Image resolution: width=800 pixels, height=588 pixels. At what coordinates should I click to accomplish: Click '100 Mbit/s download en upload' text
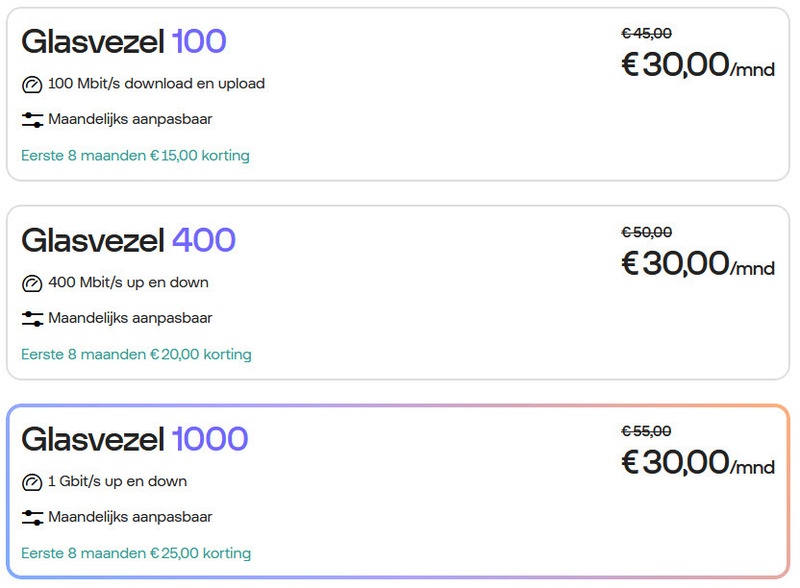tap(157, 84)
